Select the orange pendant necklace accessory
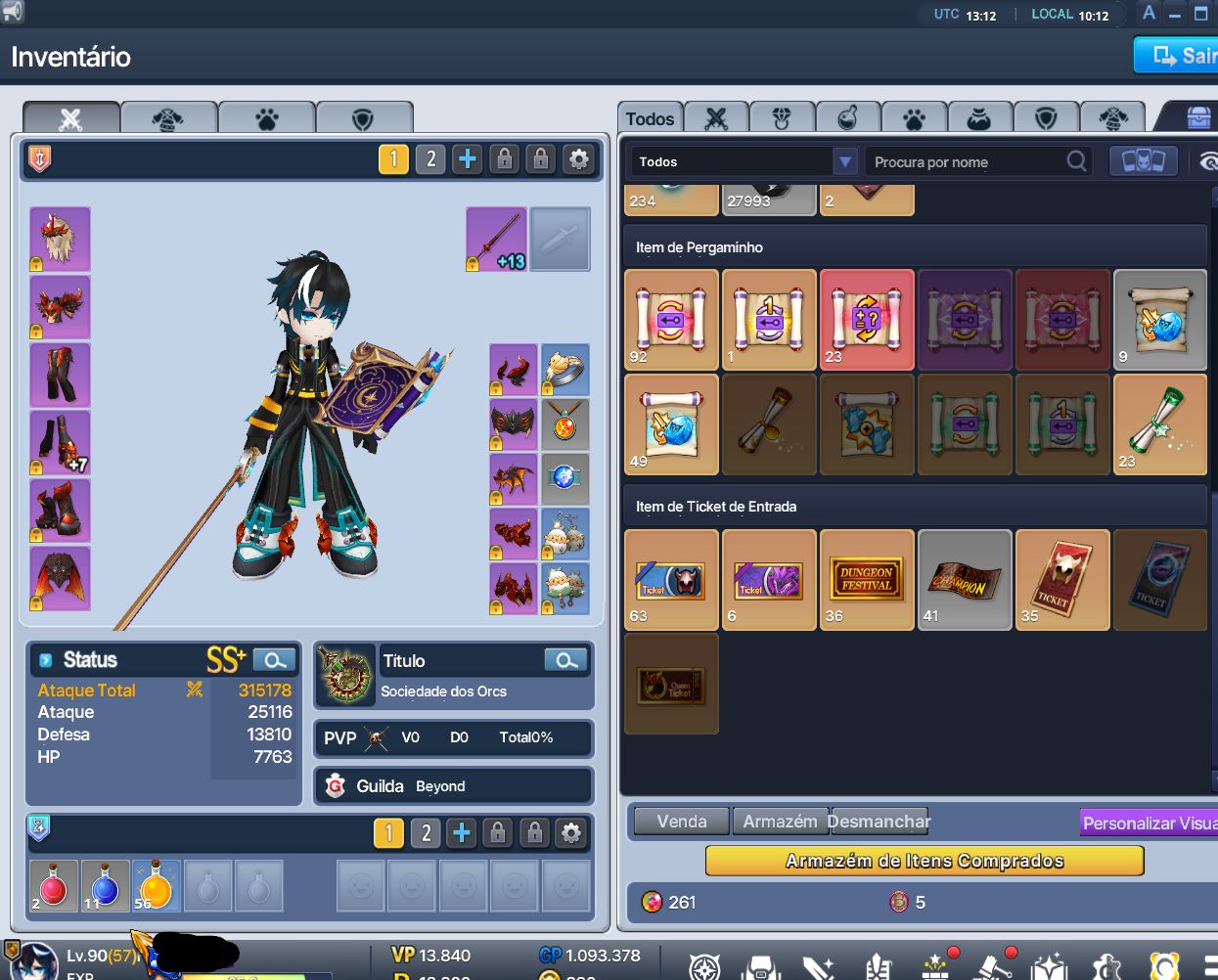This screenshot has height=980, width=1218. 564,424
